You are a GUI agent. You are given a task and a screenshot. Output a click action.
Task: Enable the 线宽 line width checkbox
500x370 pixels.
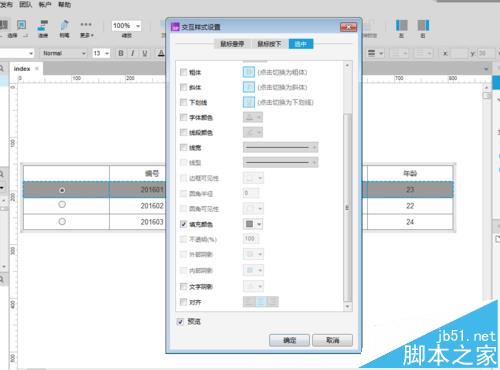(183, 147)
